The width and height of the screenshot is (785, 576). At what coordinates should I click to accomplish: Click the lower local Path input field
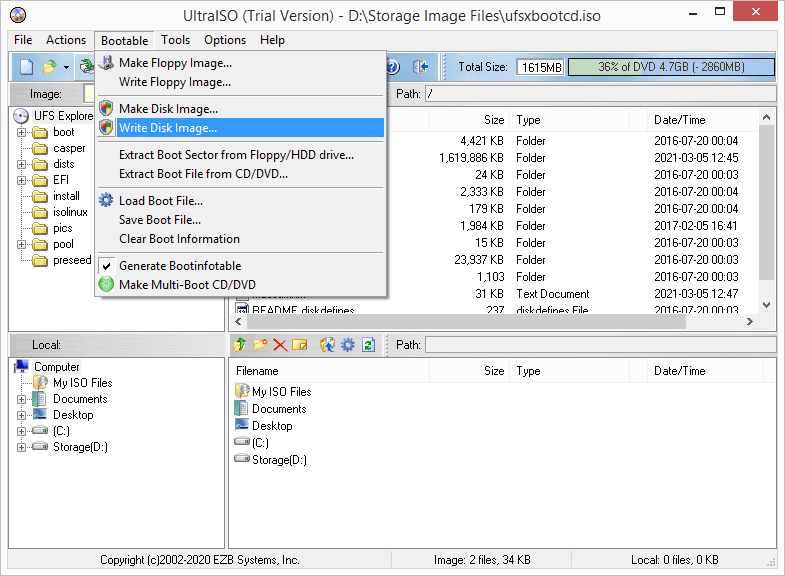598,345
